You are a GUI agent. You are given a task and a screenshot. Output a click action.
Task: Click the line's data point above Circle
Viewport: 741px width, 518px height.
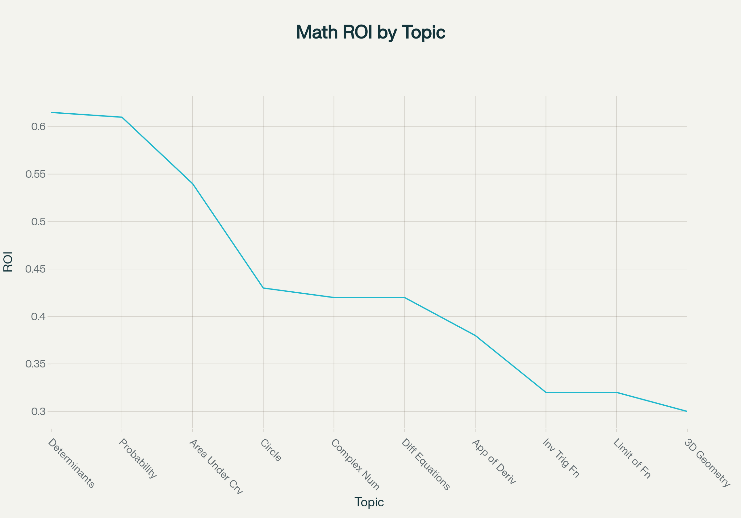[x=263, y=288]
